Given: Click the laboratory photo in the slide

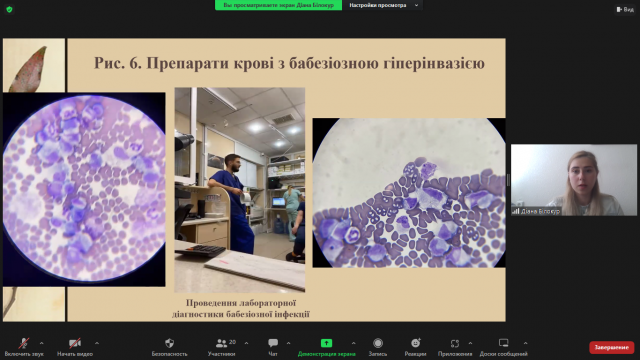Looking at the screenshot, I should click(x=240, y=190).
